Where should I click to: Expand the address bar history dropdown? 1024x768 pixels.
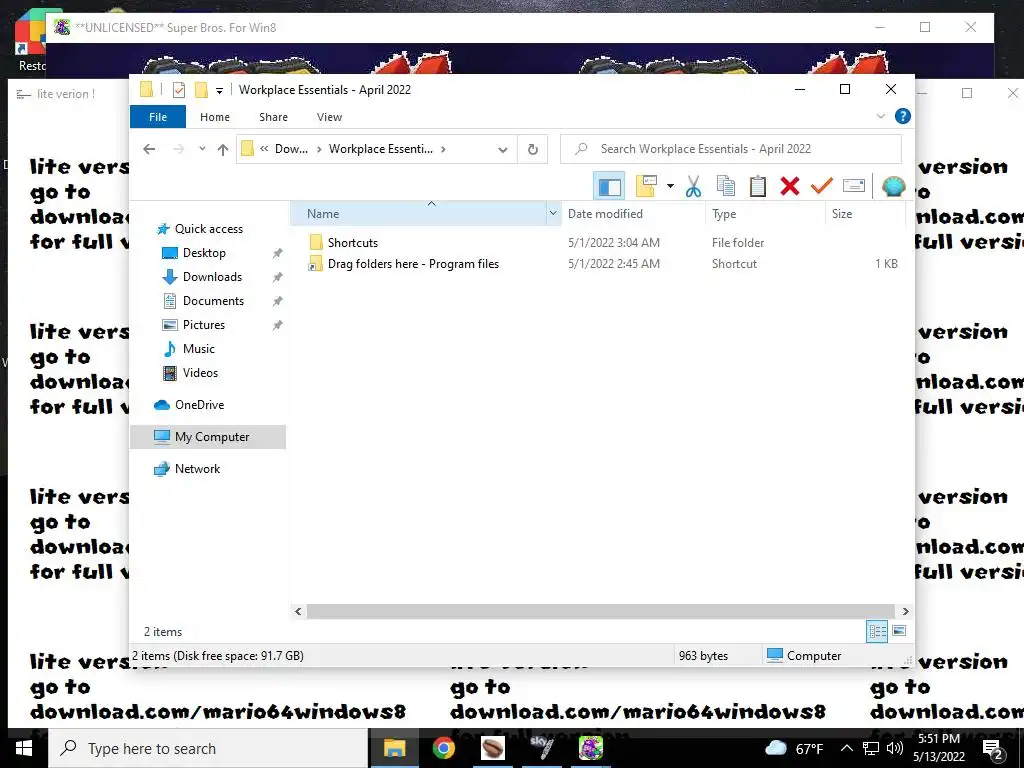pyautogui.click(x=502, y=150)
